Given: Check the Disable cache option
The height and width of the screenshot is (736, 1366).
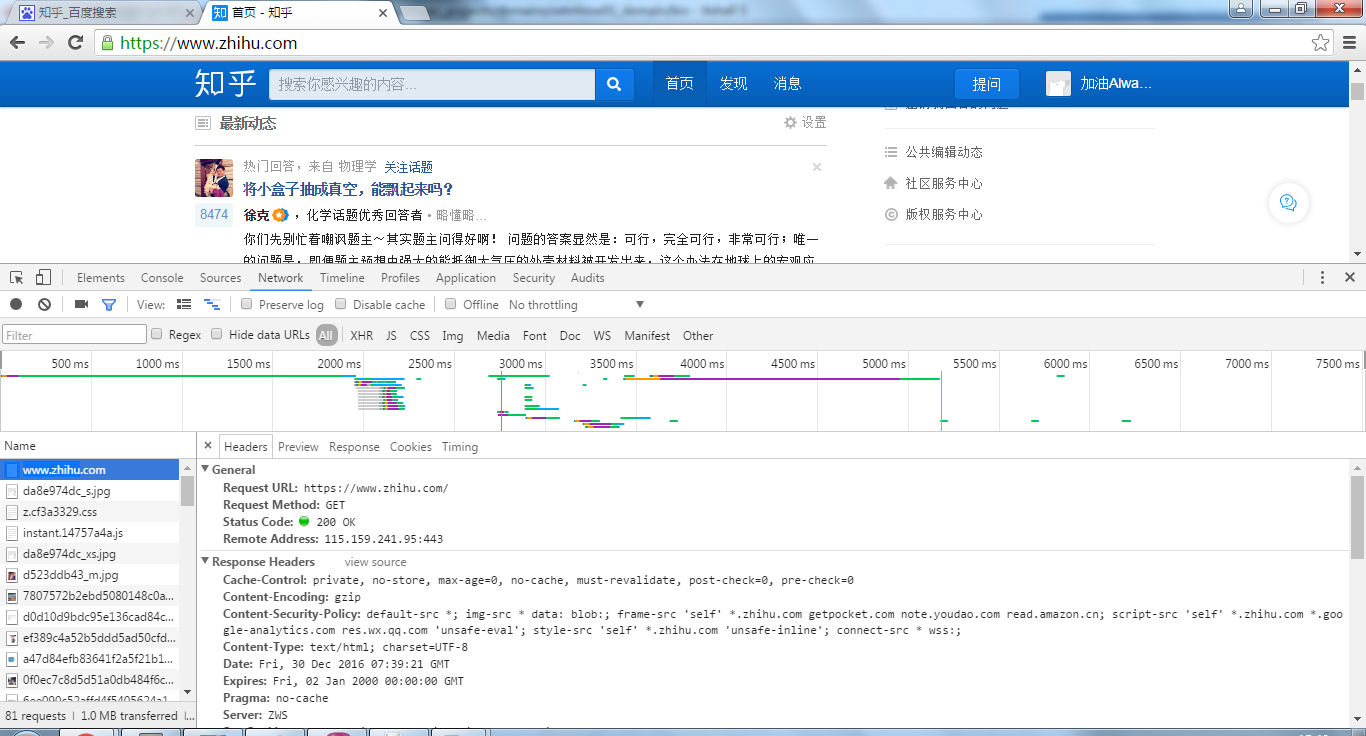Looking at the screenshot, I should [x=340, y=304].
